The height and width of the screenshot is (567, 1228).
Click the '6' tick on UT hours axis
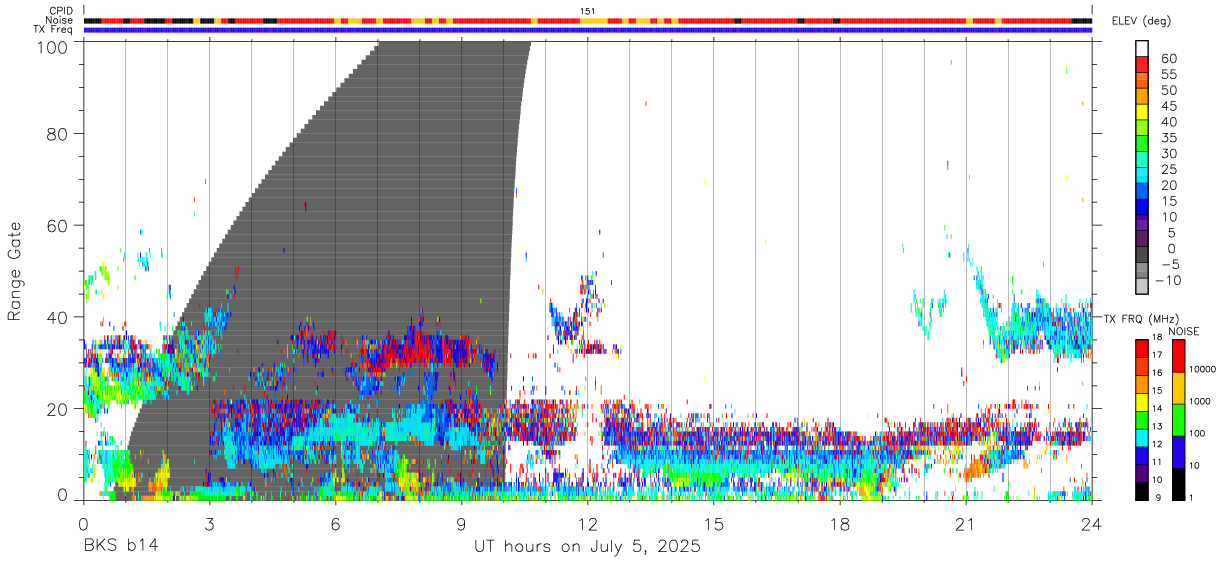335,524
